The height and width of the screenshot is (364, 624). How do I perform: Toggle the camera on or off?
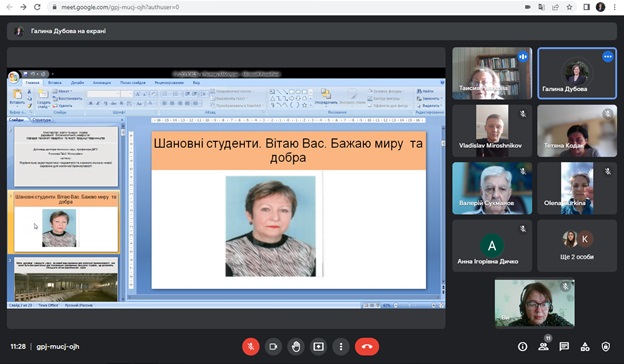click(273, 346)
